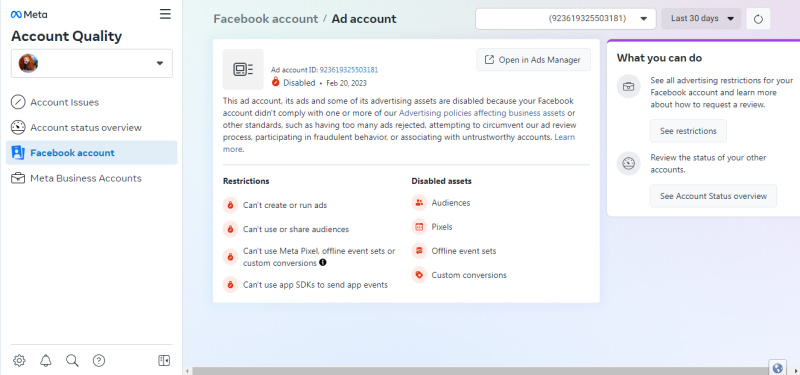Image resolution: width=800 pixels, height=375 pixels.
Task: Click the Meta Business Accounts briefcase icon
Action: point(18,178)
